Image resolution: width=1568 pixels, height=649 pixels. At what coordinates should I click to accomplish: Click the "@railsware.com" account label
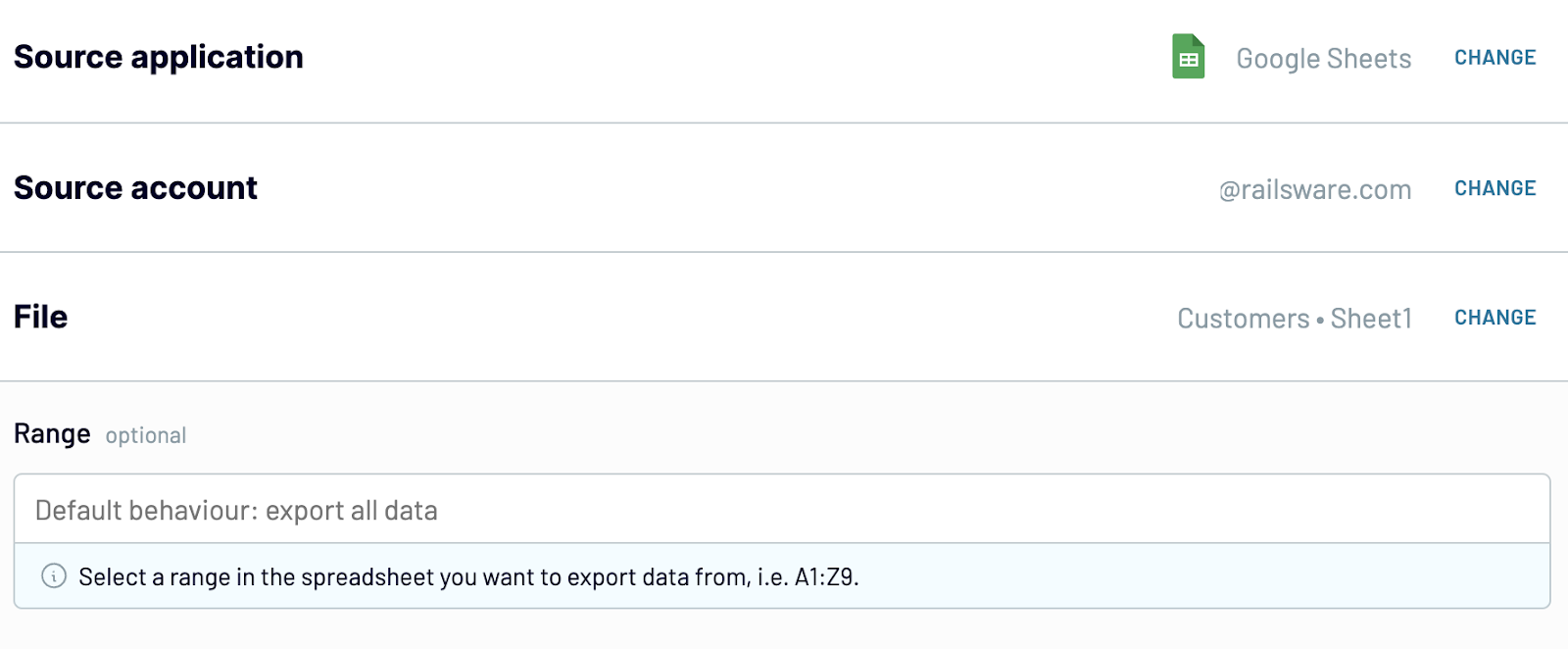[x=1313, y=189]
